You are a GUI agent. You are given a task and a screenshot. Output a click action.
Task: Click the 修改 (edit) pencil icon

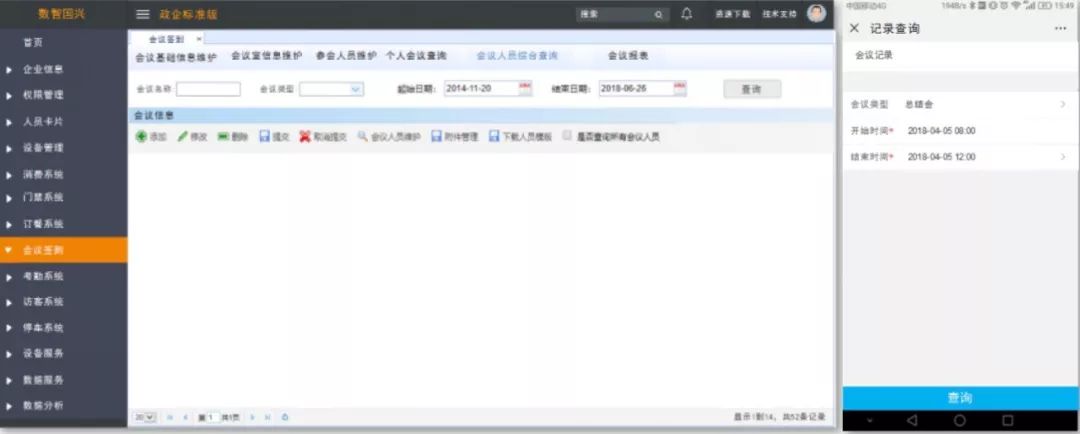[x=182, y=136]
